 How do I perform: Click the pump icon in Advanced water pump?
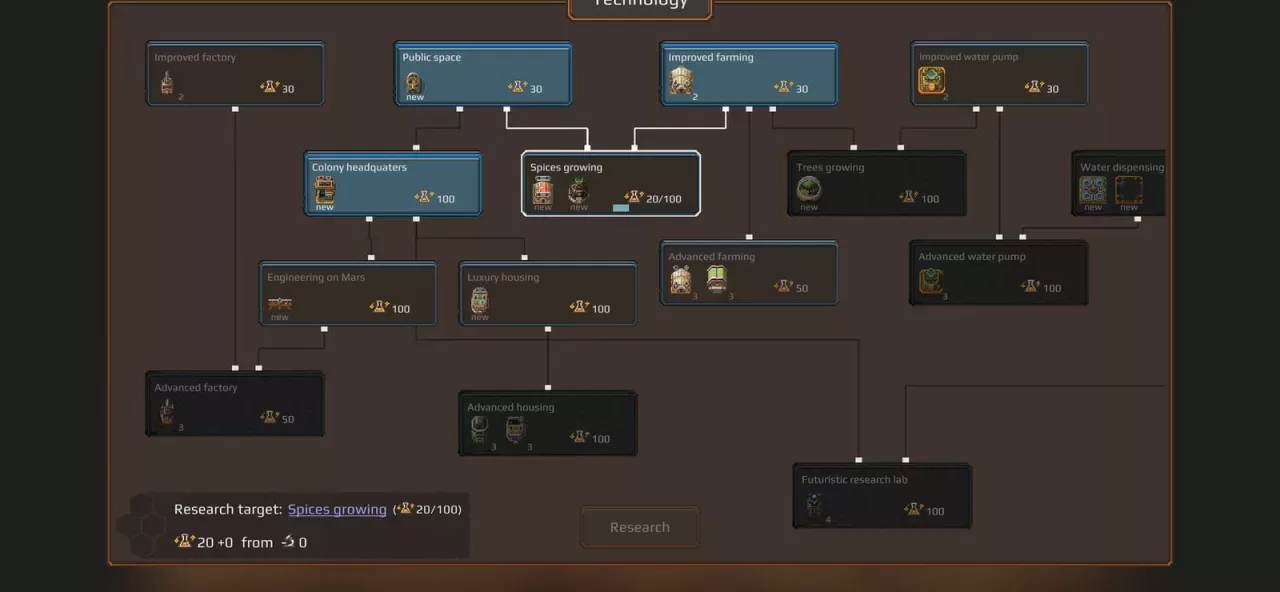(x=931, y=280)
